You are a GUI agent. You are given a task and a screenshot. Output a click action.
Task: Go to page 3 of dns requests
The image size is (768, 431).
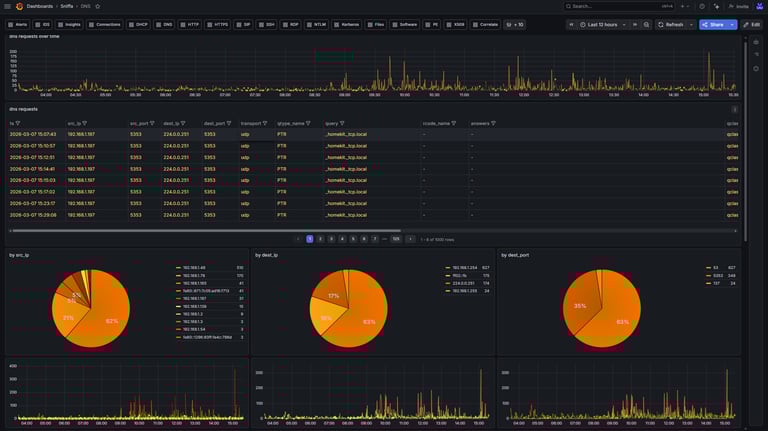pyautogui.click(x=331, y=239)
